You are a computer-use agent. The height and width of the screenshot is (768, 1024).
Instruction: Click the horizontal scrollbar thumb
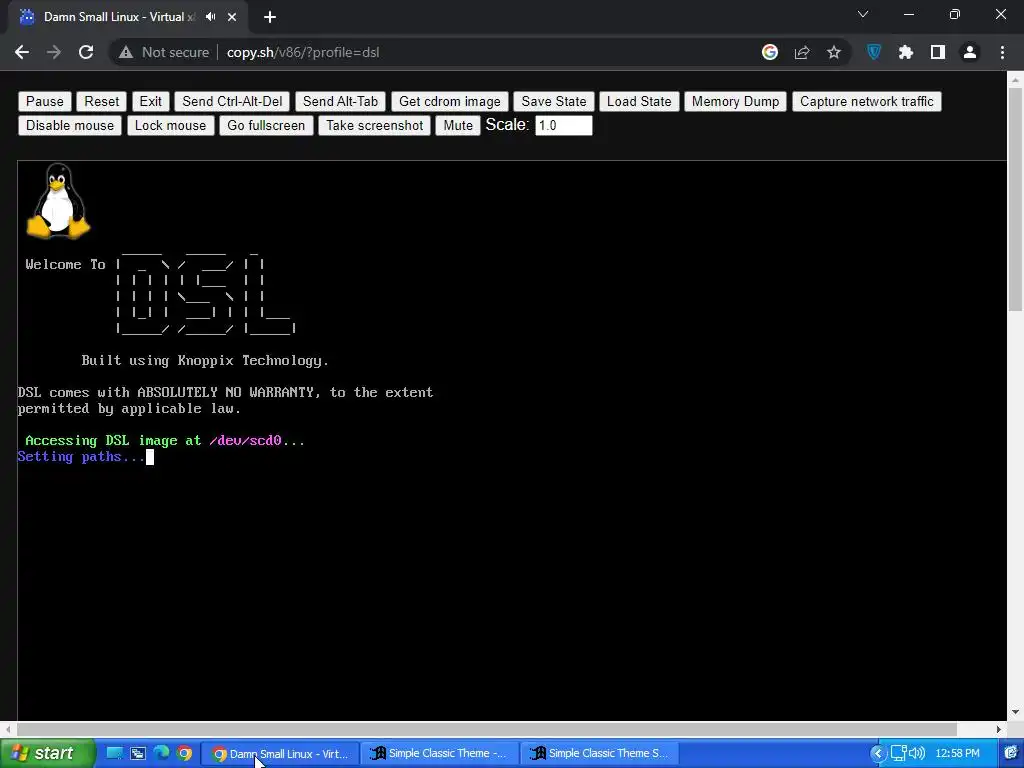487,729
